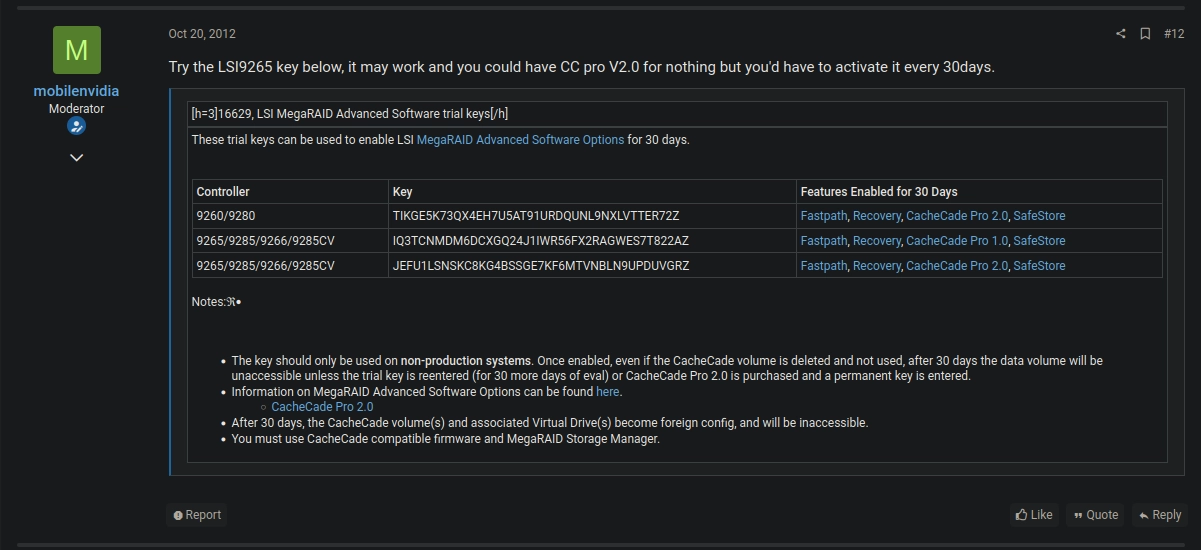Click the Moderator title under the username
Screen dimensions: 1201x550
point(76,108)
